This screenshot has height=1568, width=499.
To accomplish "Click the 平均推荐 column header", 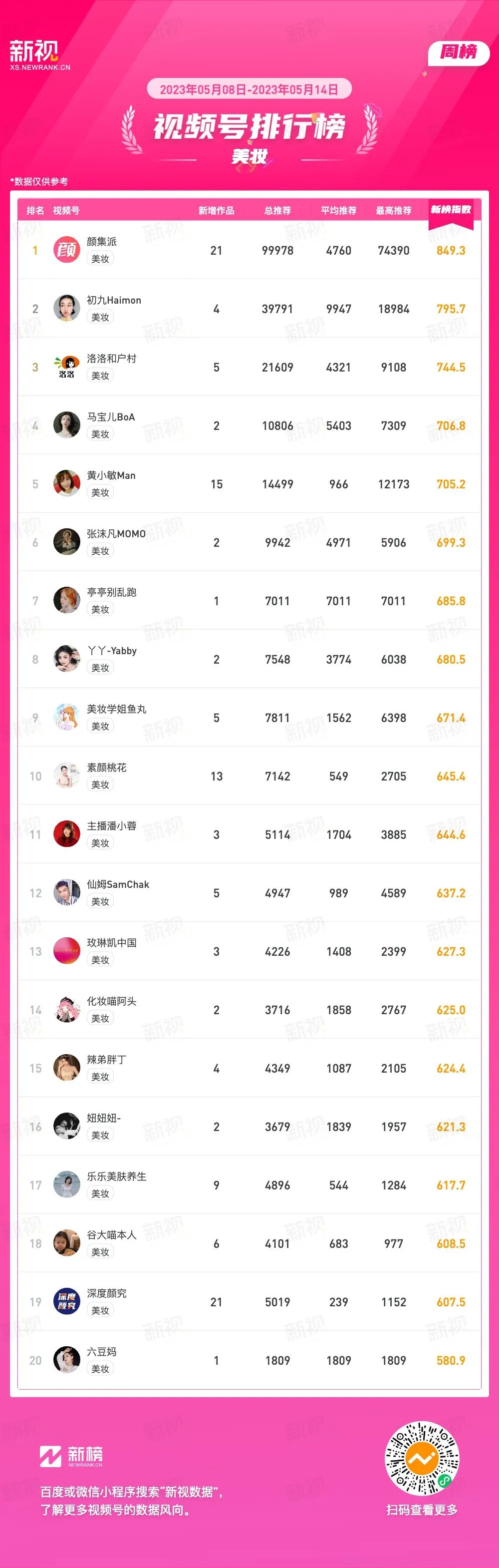I will pos(339,211).
